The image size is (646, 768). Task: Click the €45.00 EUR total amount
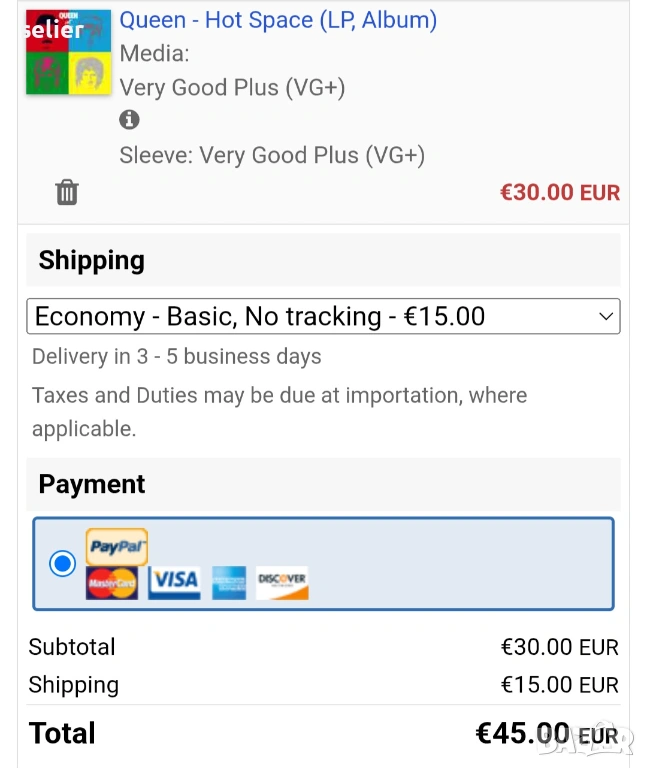tap(546, 733)
